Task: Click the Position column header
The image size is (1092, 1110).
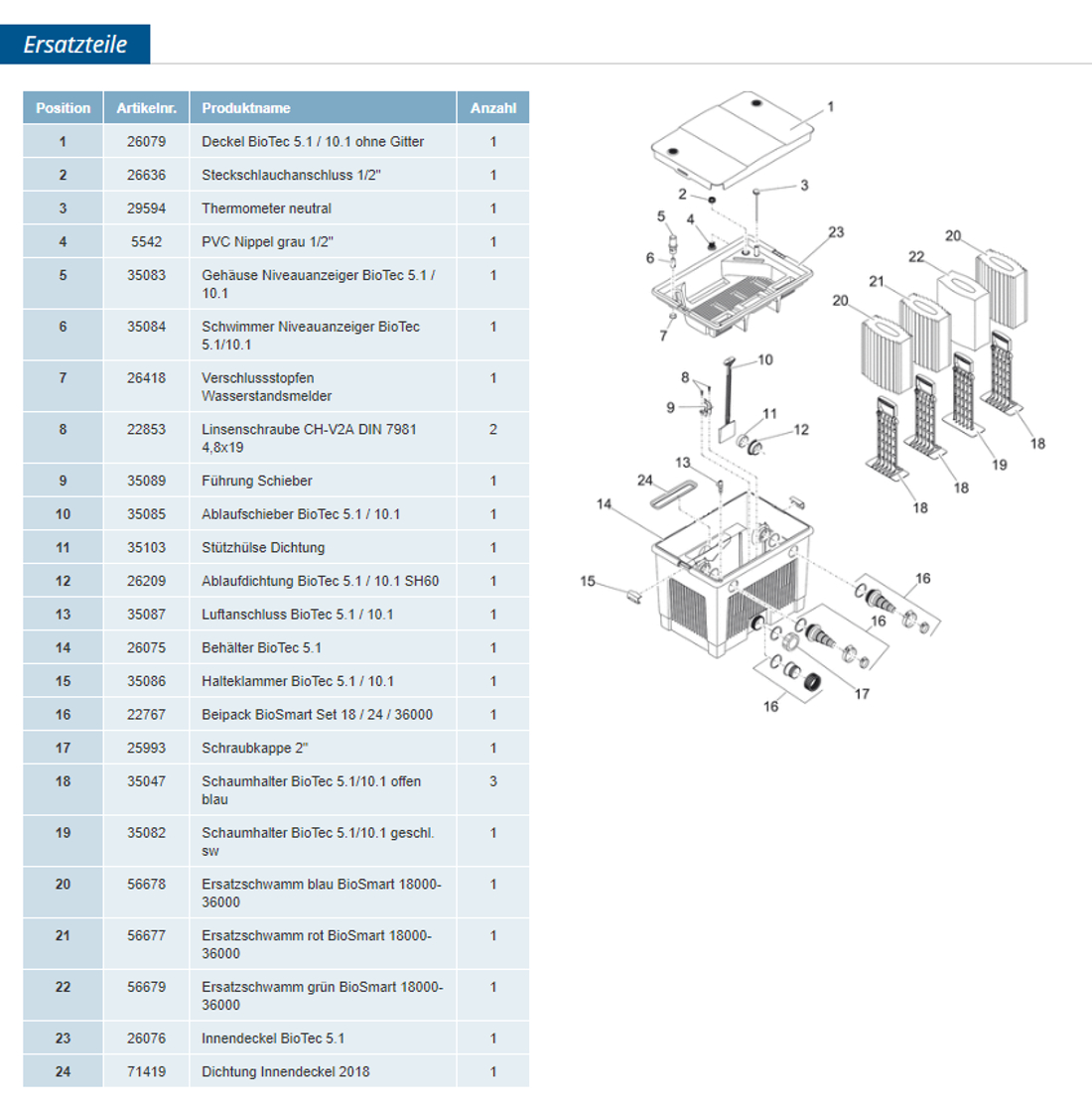Action: click(x=63, y=107)
